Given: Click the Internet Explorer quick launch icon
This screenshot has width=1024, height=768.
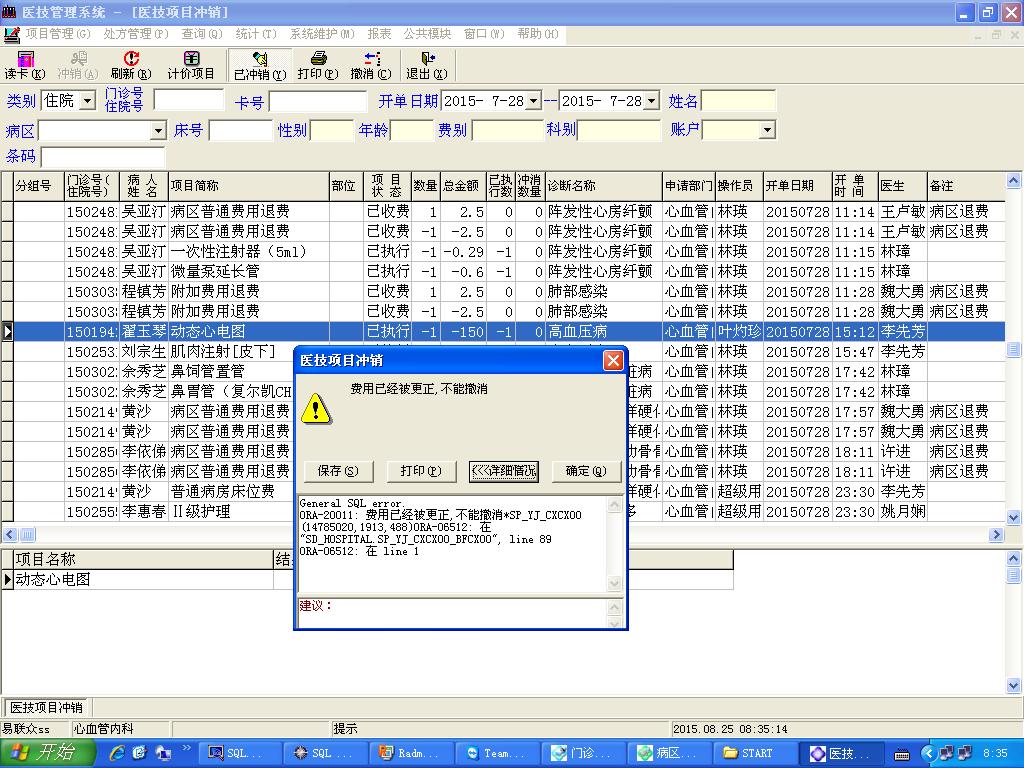Looking at the screenshot, I should pyautogui.click(x=117, y=753).
